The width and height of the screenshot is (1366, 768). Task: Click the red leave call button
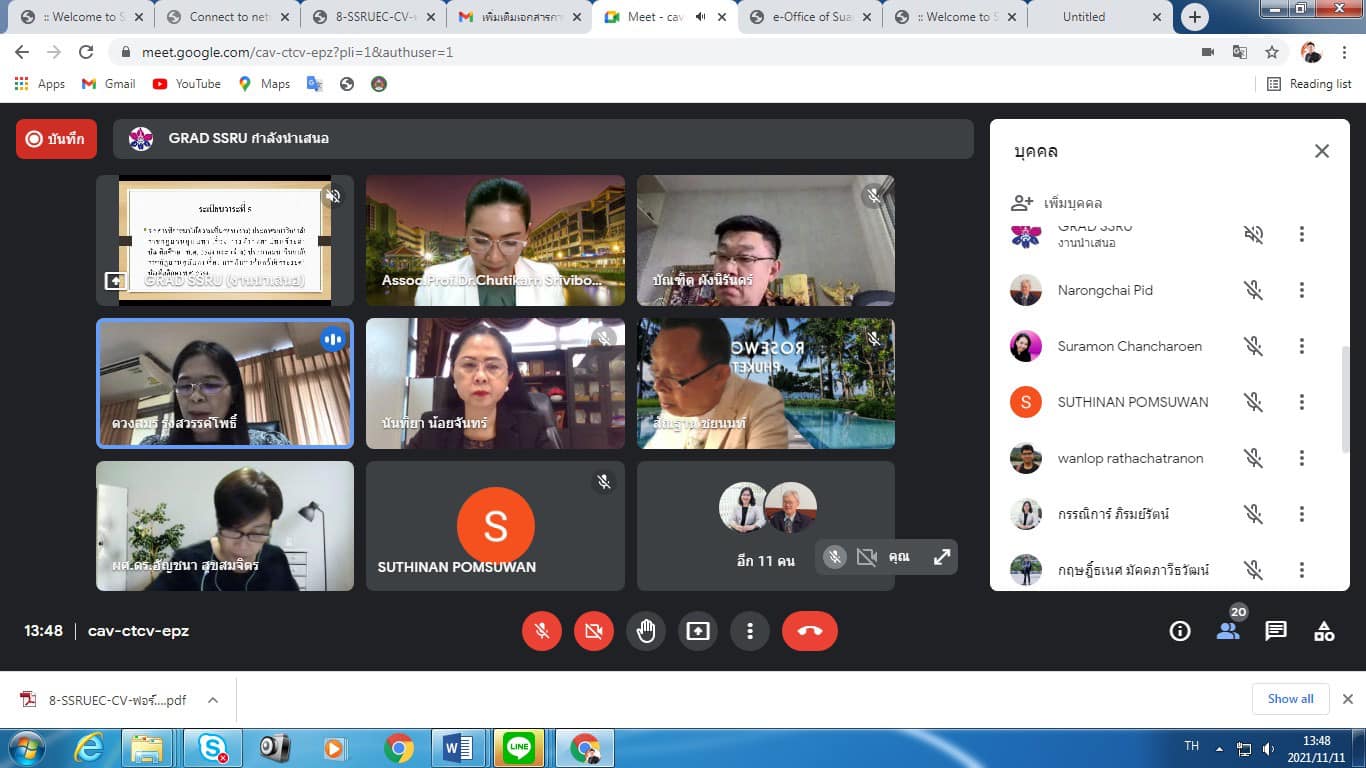pos(809,631)
